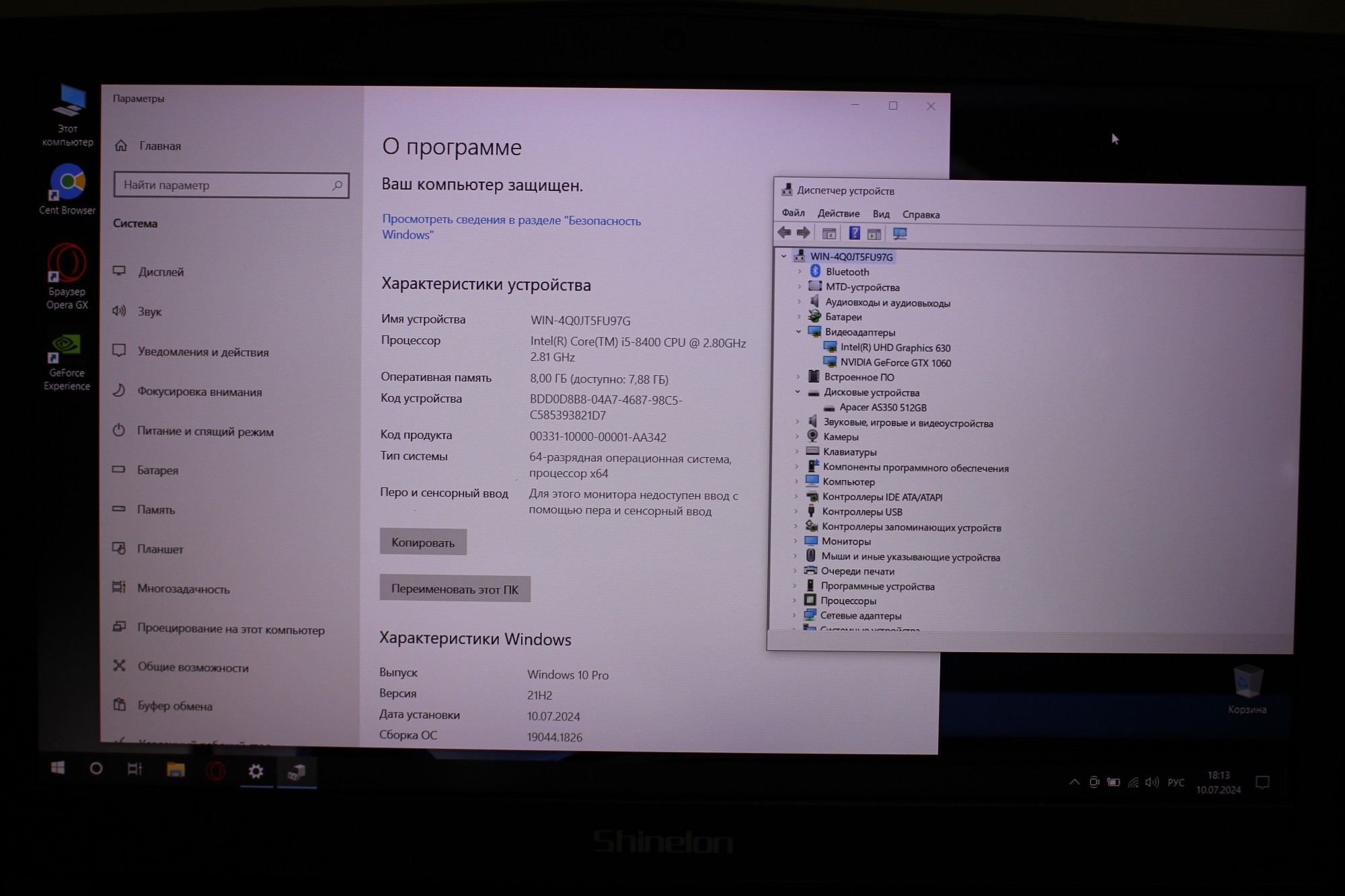This screenshot has width=1345, height=896.
Task: Collapse the Дисковые устройства node
Action: point(798,392)
